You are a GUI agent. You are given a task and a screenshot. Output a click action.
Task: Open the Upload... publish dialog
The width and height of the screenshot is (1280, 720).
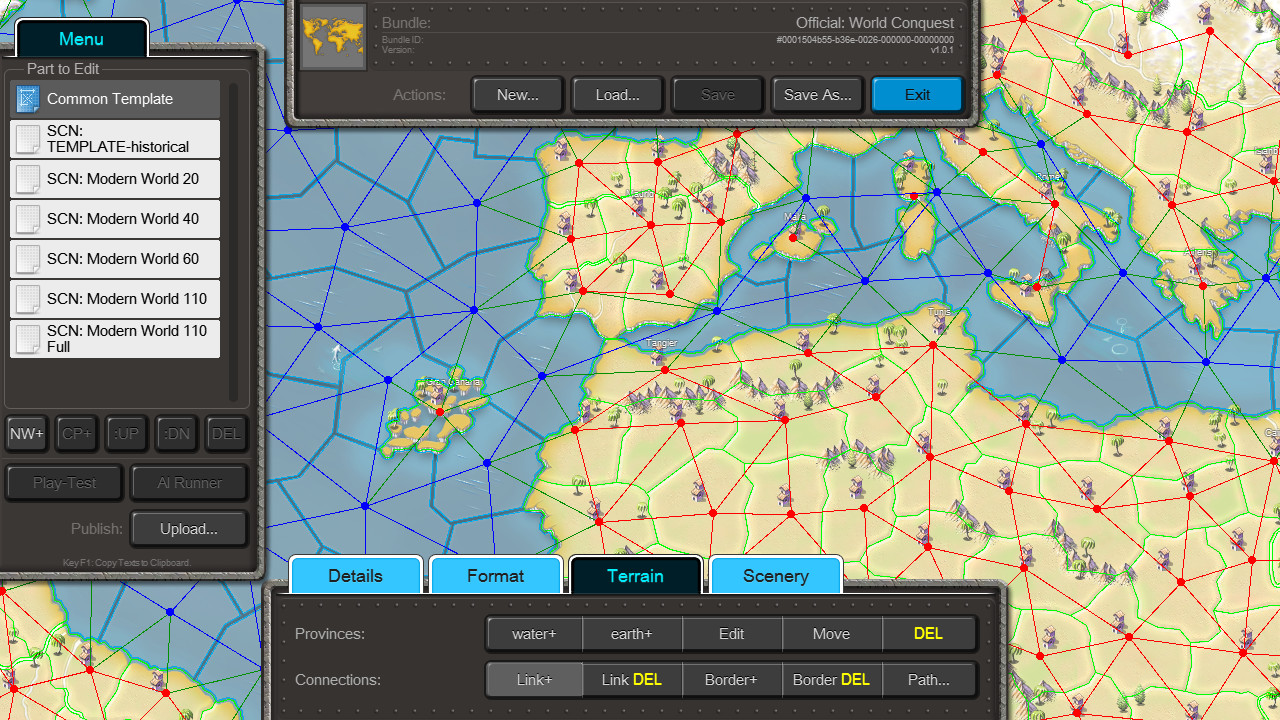(x=188, y=529)
